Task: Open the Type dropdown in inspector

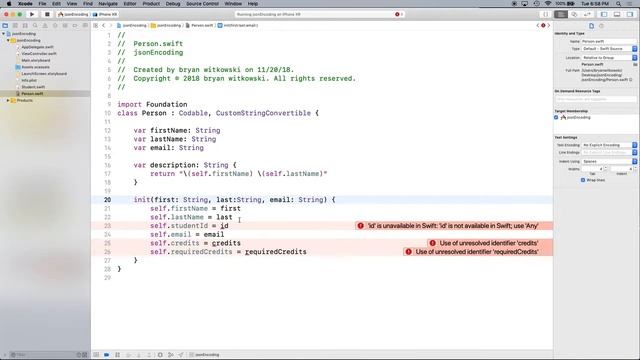Action: pos(609,49)
